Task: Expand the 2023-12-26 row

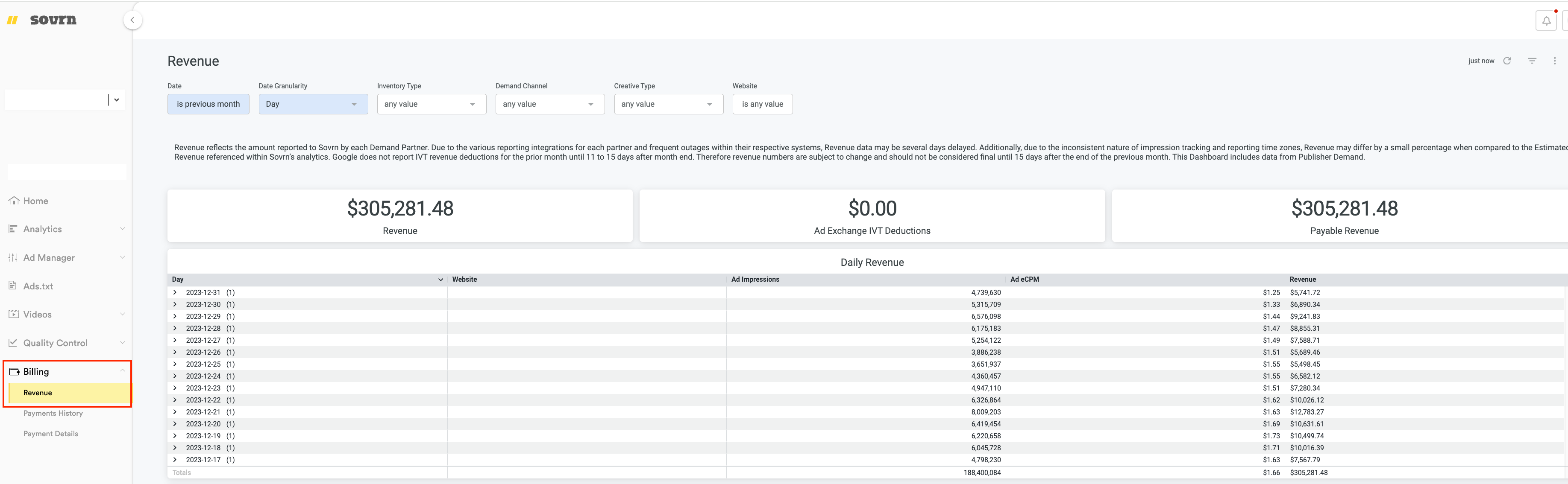Action: [175, 352]
